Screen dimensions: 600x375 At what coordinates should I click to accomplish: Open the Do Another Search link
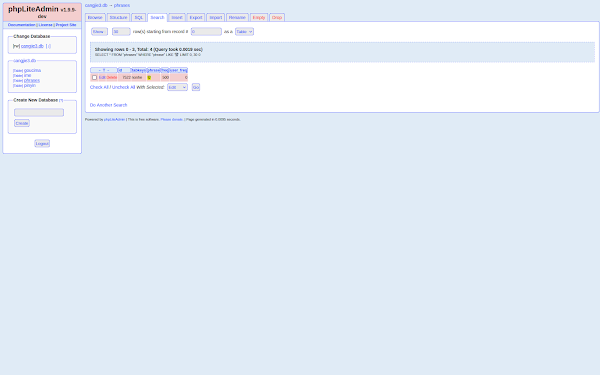(108, 105)
